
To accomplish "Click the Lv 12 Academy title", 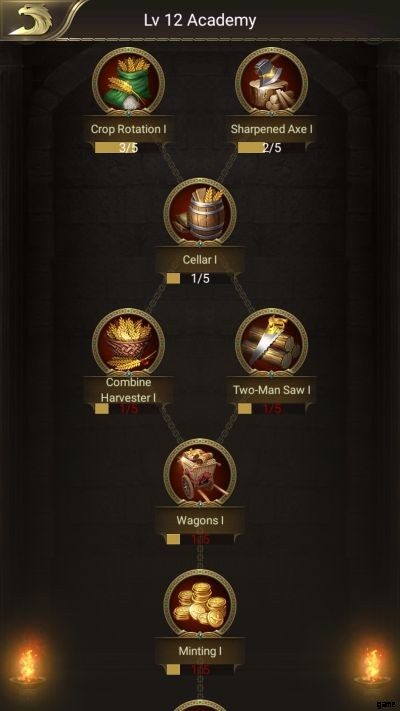I will click(200, 20).
